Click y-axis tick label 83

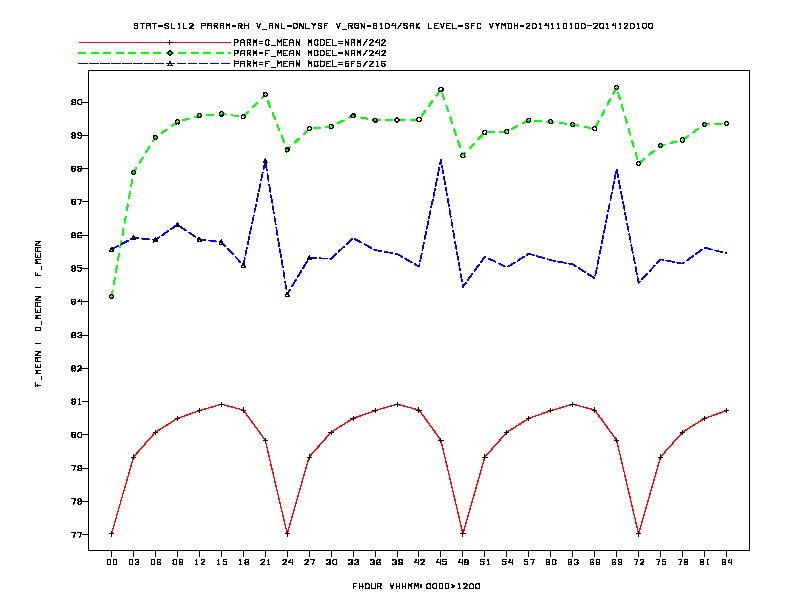[x=76, y=335]
